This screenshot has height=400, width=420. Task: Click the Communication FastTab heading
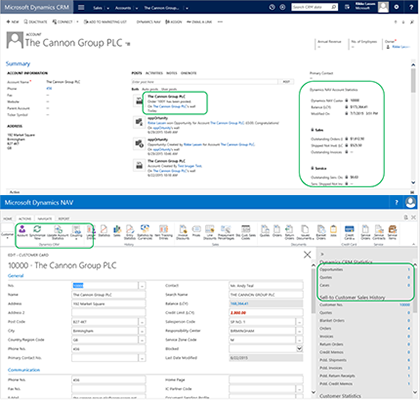coord(24,370)
